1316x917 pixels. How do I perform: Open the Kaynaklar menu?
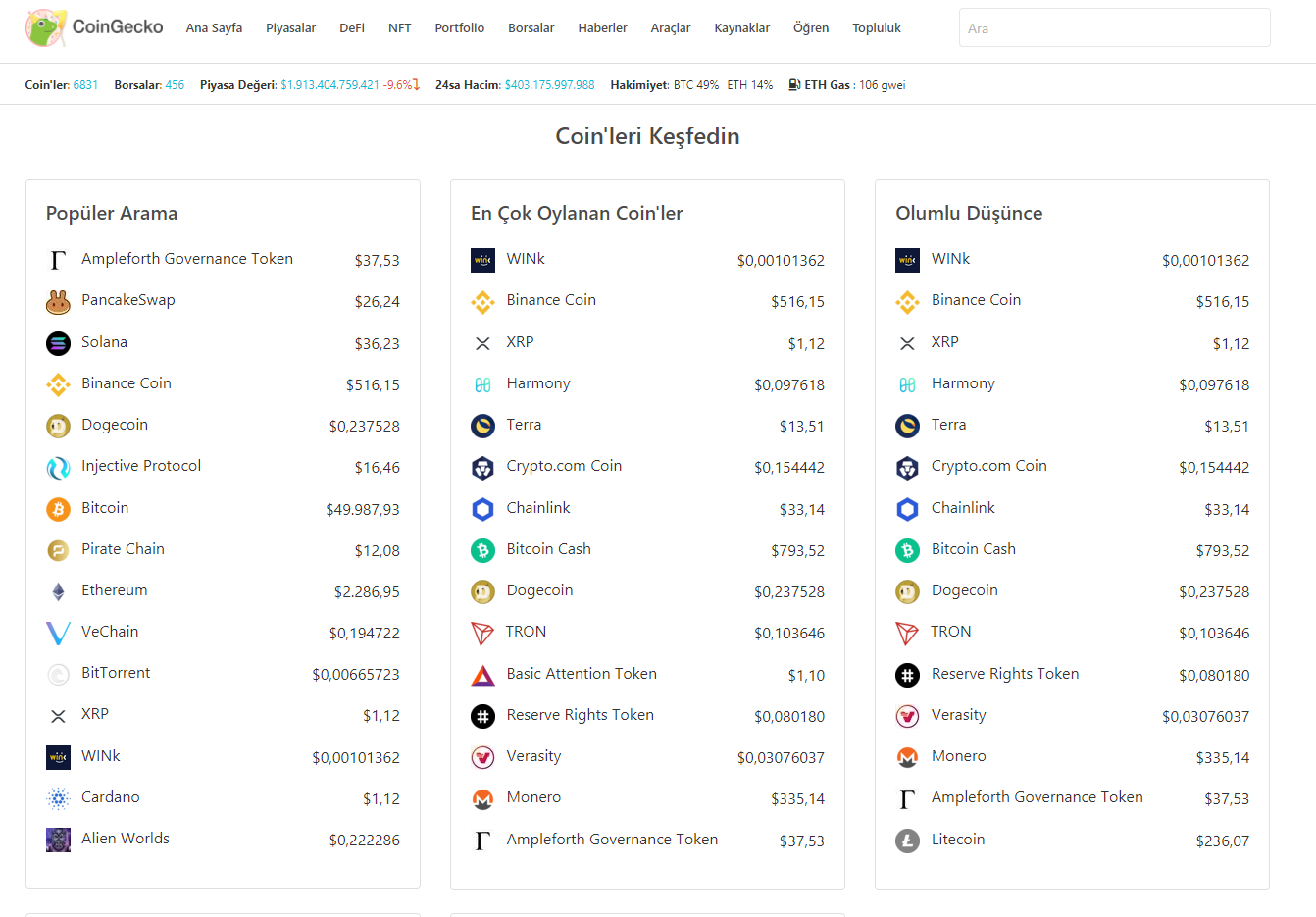coord(741,28)
